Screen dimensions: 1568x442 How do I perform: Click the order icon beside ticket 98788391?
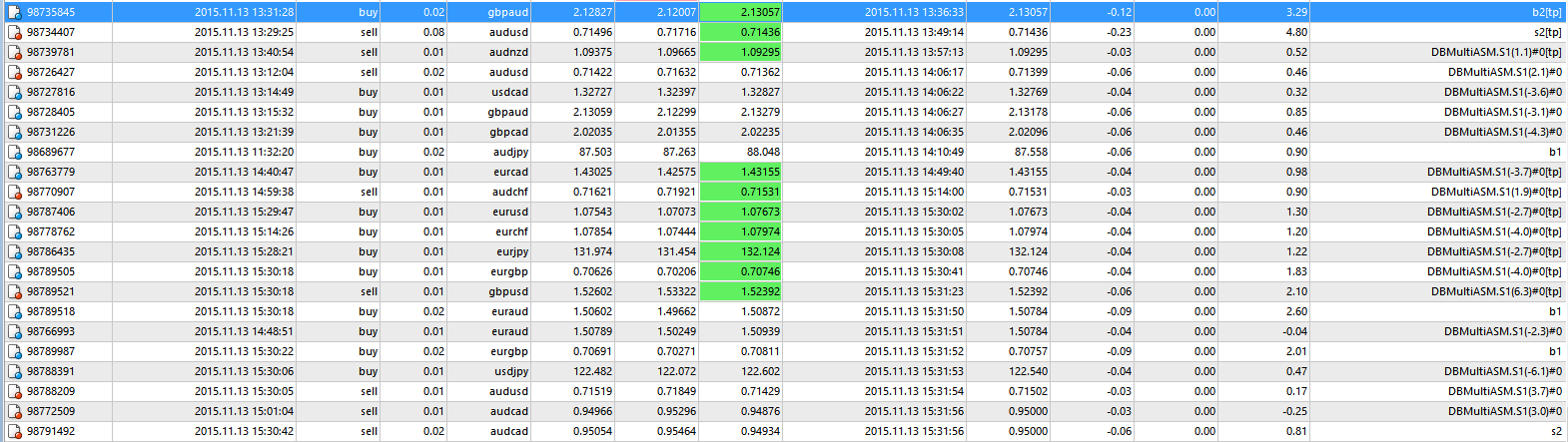click(x=15, y=371)
